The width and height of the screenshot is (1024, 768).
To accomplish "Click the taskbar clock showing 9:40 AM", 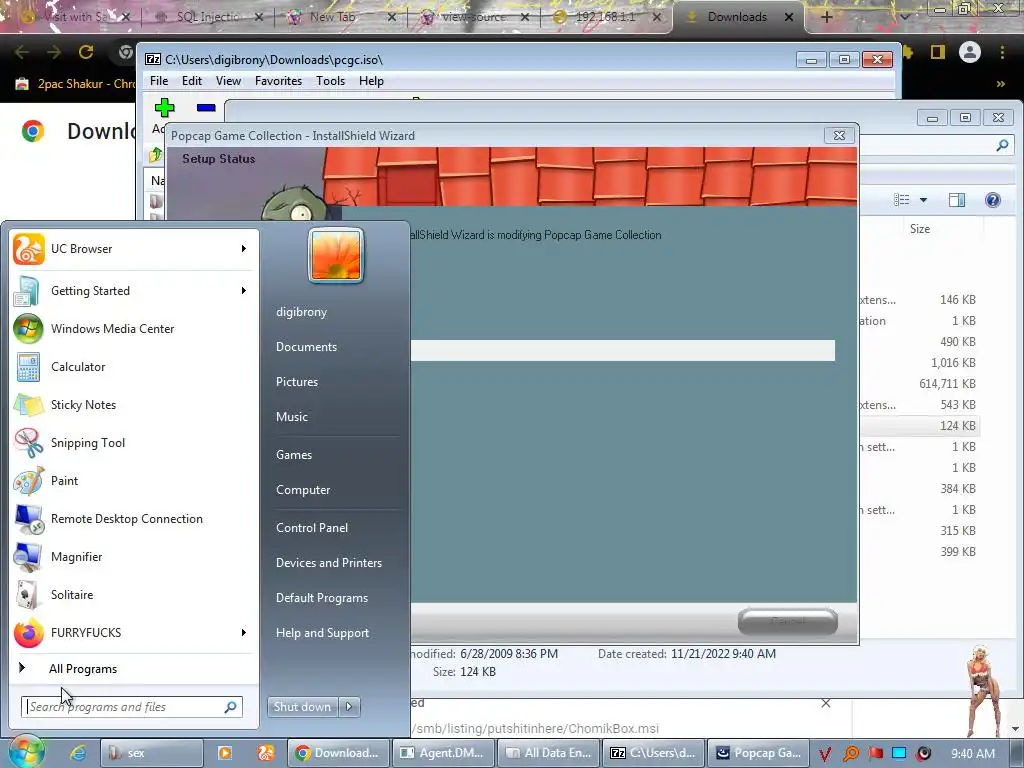I will coord(973,754).
